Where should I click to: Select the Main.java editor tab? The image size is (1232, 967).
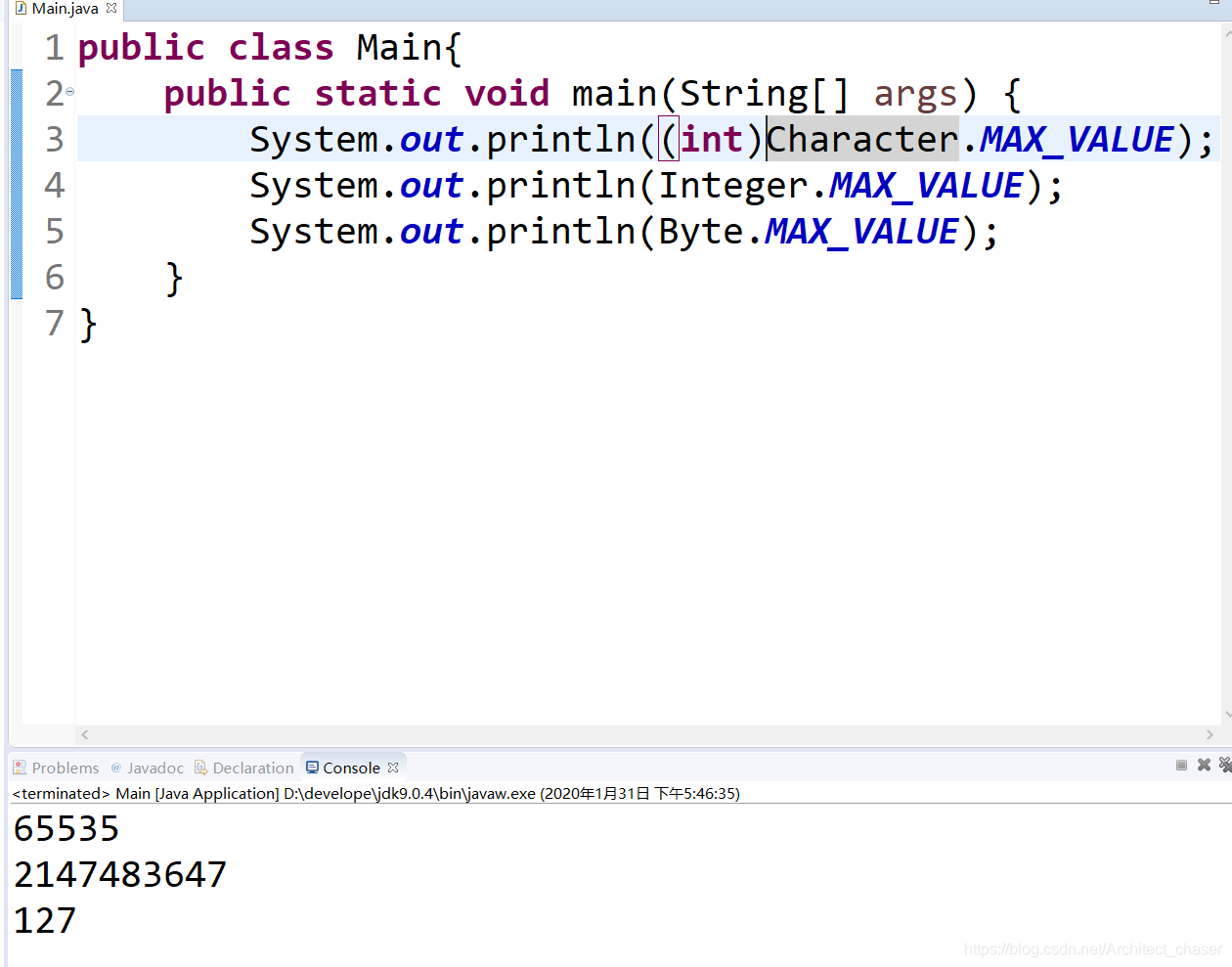point(65,9)
